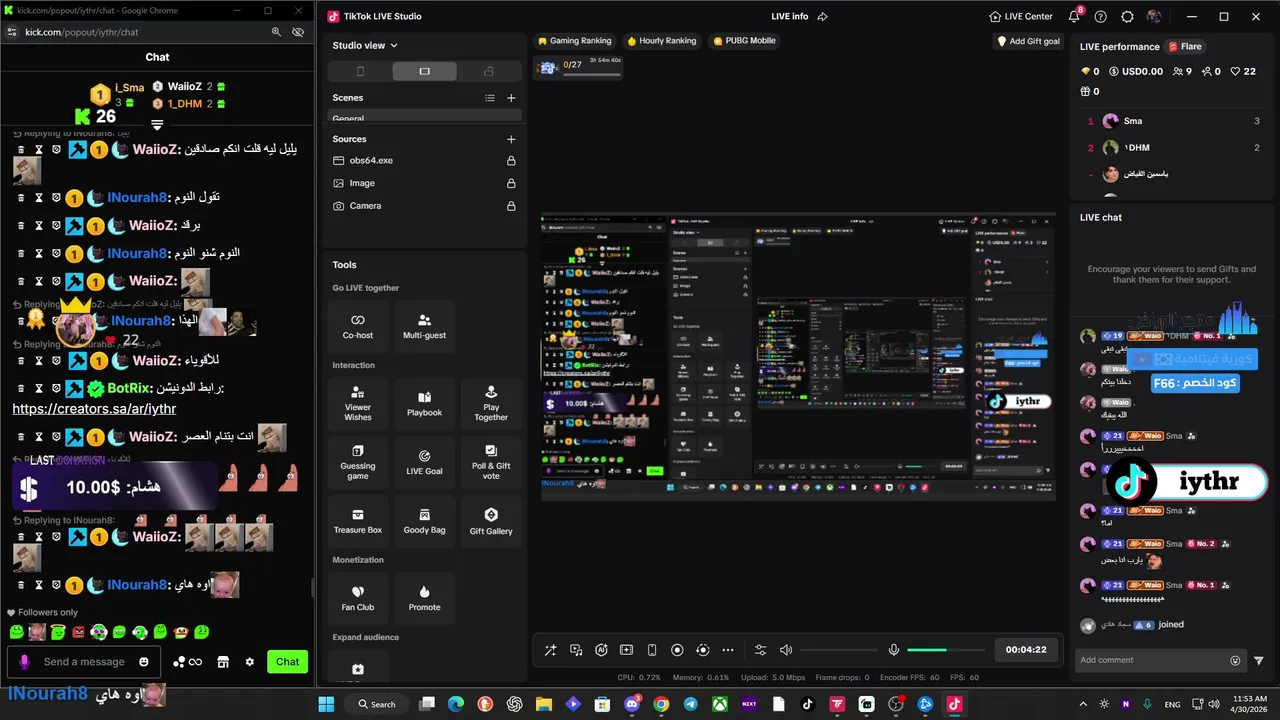Viewport: 1280px width, 720px height.
Task: Open the LIVE Goal tool
Action: tap(424, 462)
